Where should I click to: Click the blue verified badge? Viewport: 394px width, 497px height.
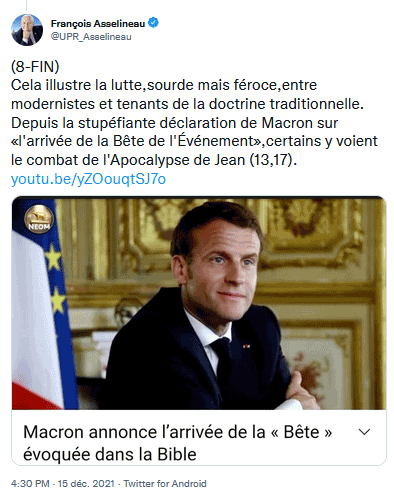(153, 23)
